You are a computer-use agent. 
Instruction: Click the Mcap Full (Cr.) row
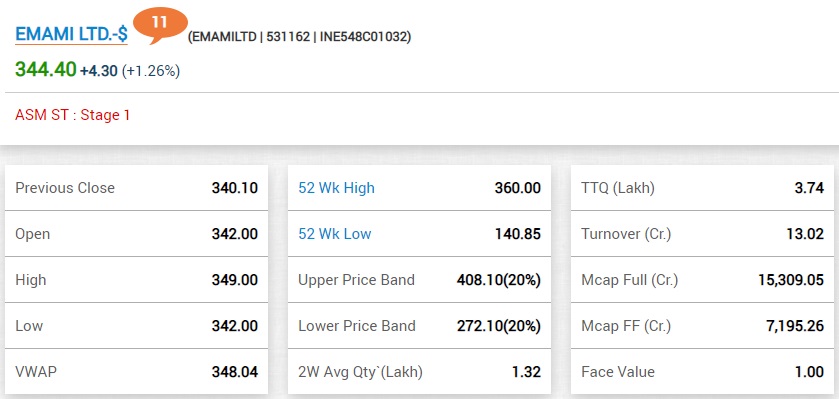tap(703, 280)
